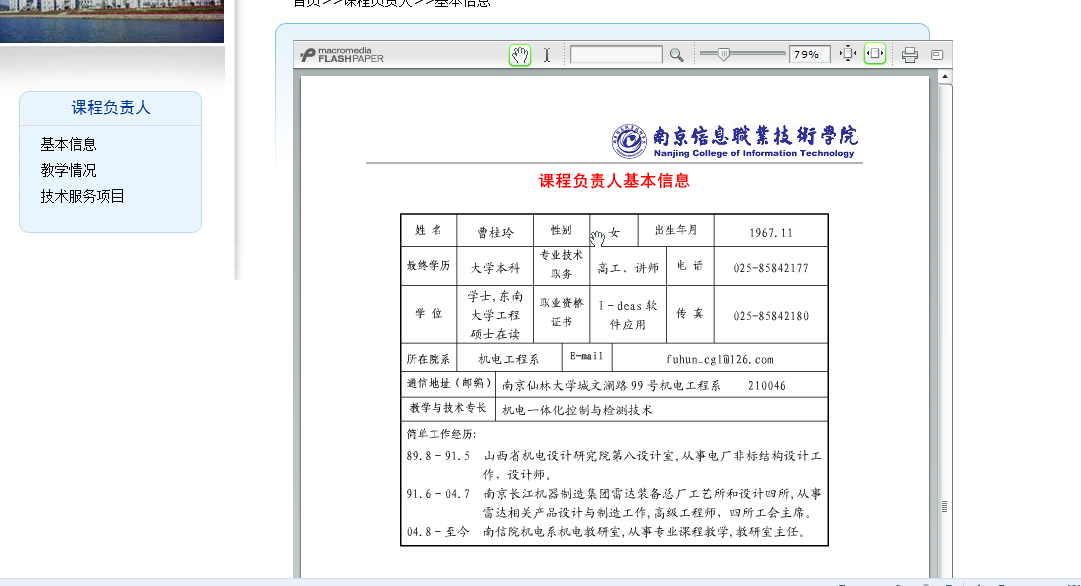
Task: Click the print document icon
Action: pos(909,54)
